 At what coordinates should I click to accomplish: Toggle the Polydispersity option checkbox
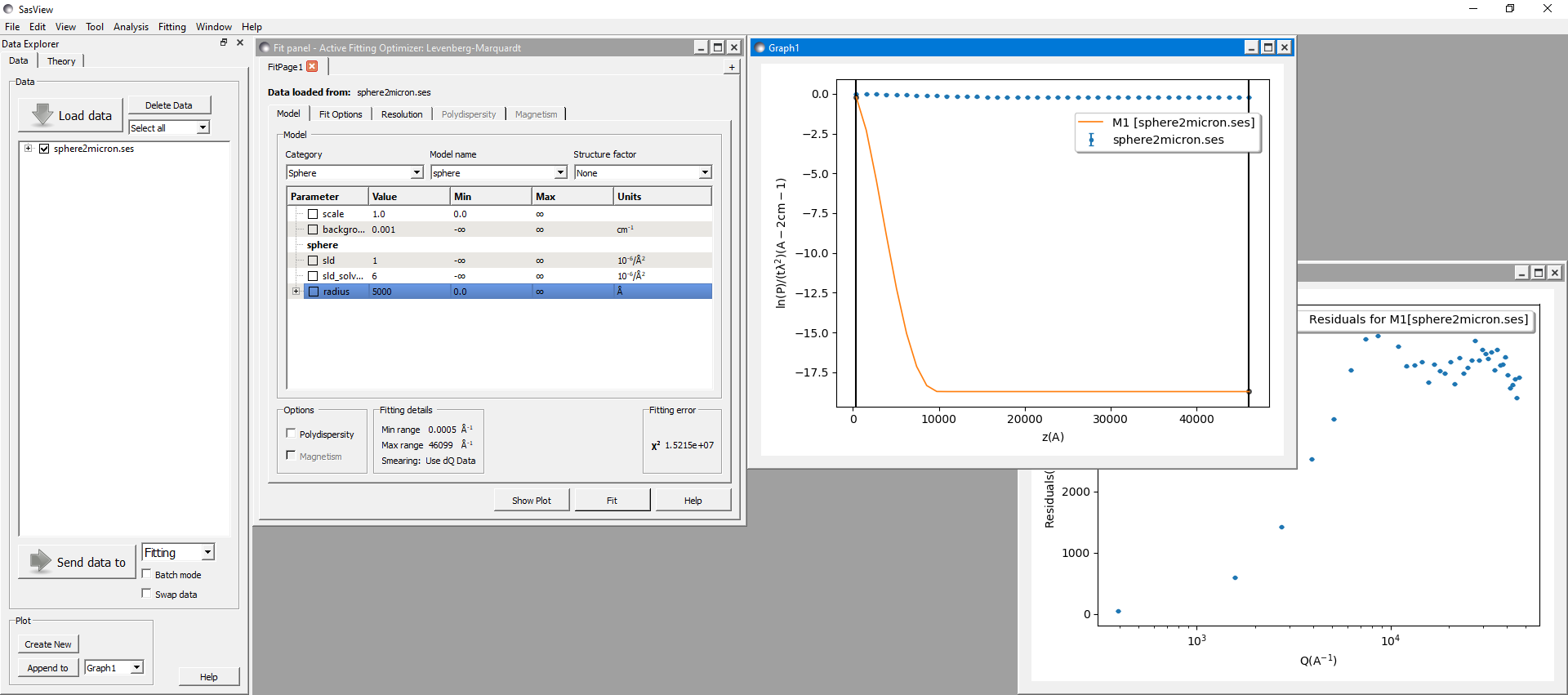pos(291,434)
